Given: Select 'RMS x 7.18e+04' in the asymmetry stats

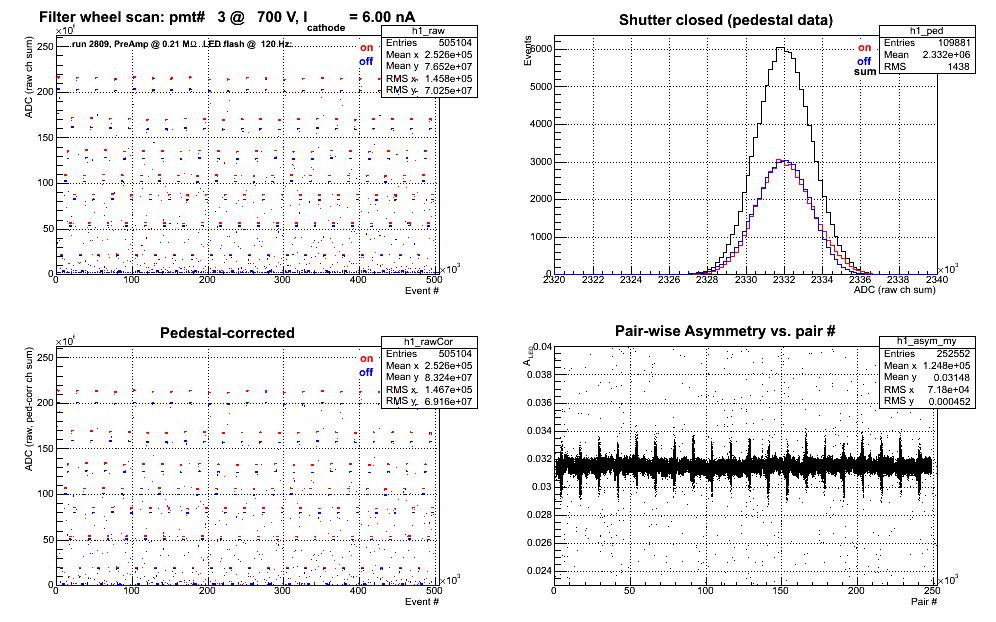Looking at the screenshot, I should click(x=927, y=389).
